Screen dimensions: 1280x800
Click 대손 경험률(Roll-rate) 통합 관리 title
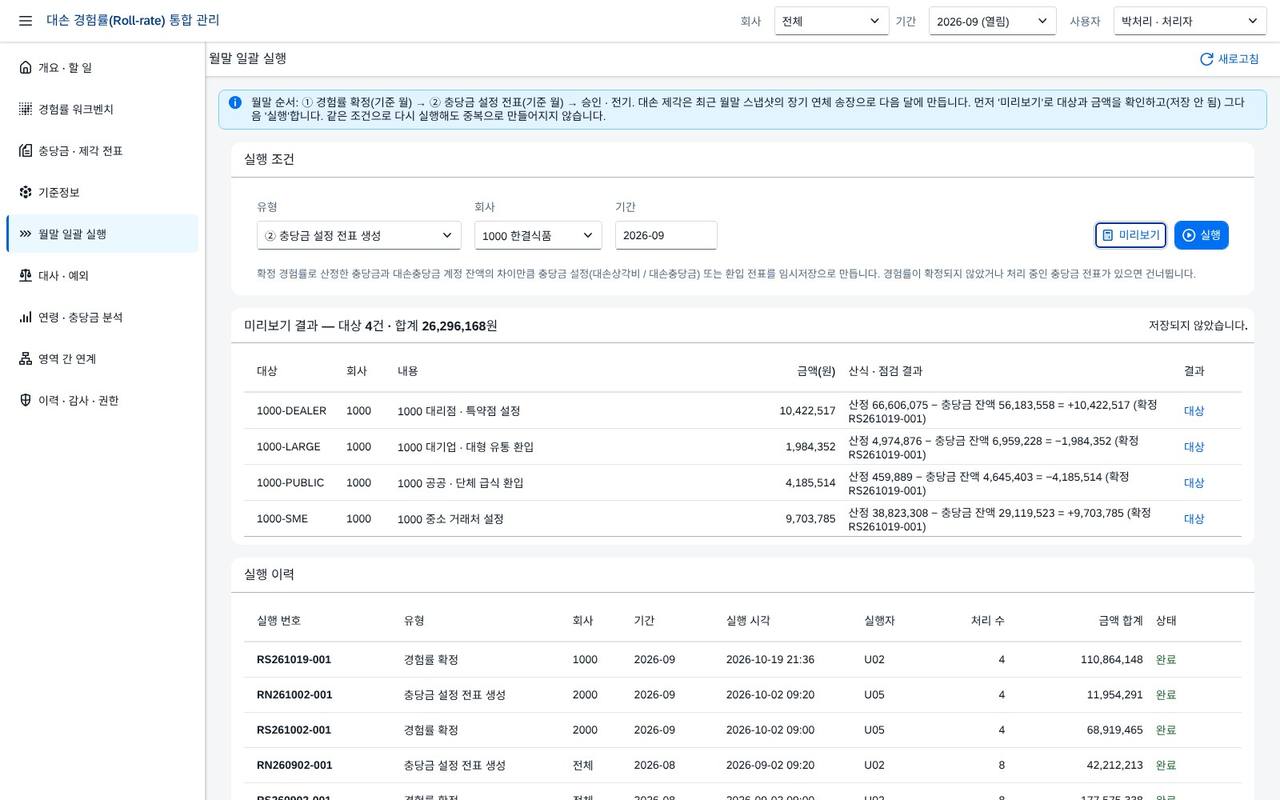click(x=133, y=21)
